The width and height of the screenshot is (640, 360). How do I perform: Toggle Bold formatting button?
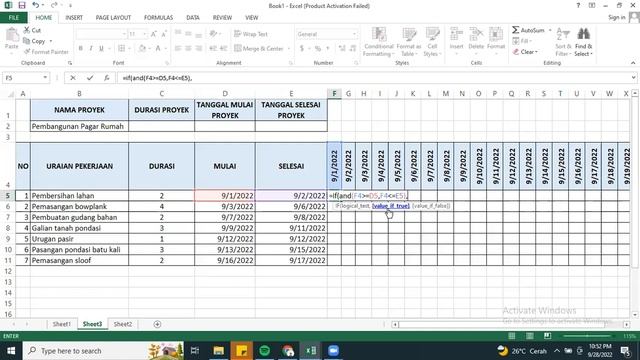pyautogui.click(x=80, y=48)
